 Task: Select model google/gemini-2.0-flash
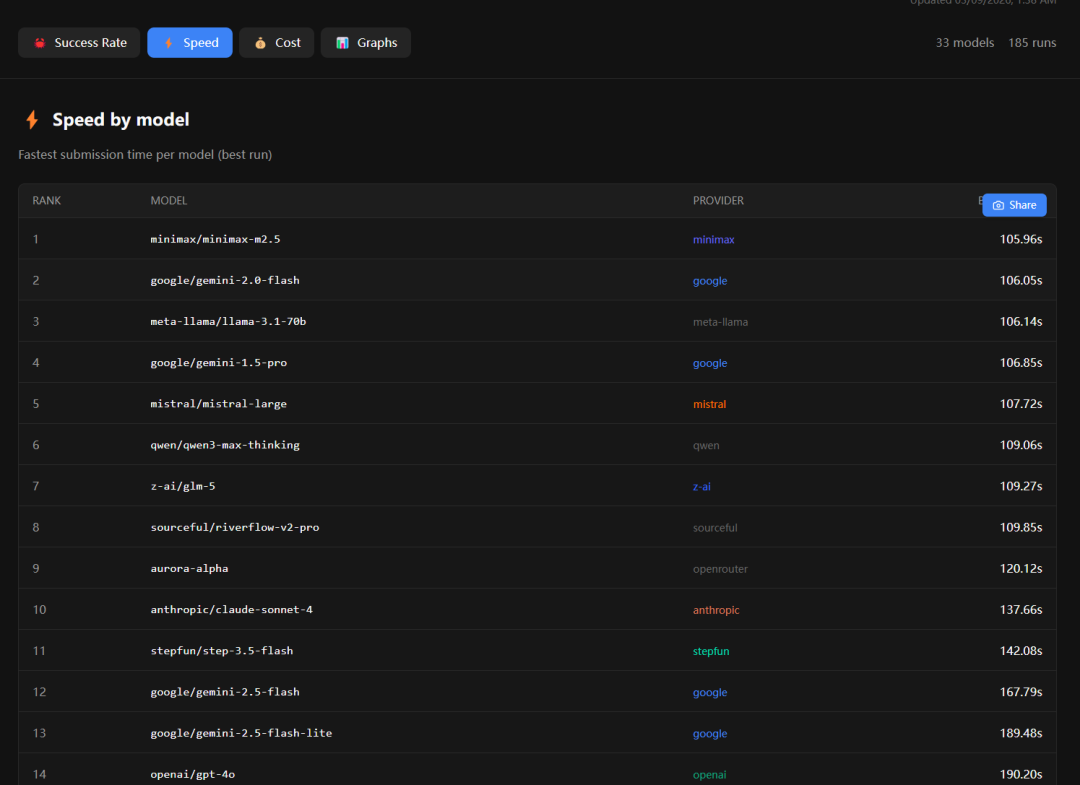click(x=225, y=280)
